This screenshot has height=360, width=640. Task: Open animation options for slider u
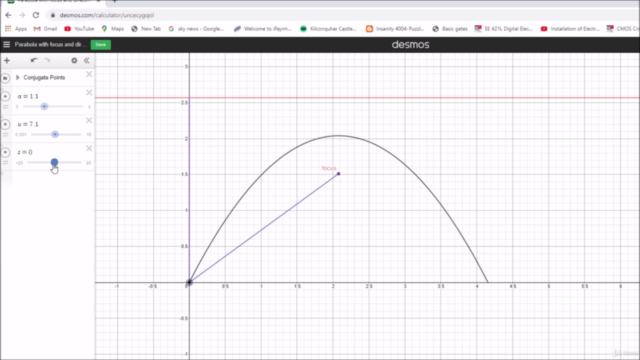(5, 135)
